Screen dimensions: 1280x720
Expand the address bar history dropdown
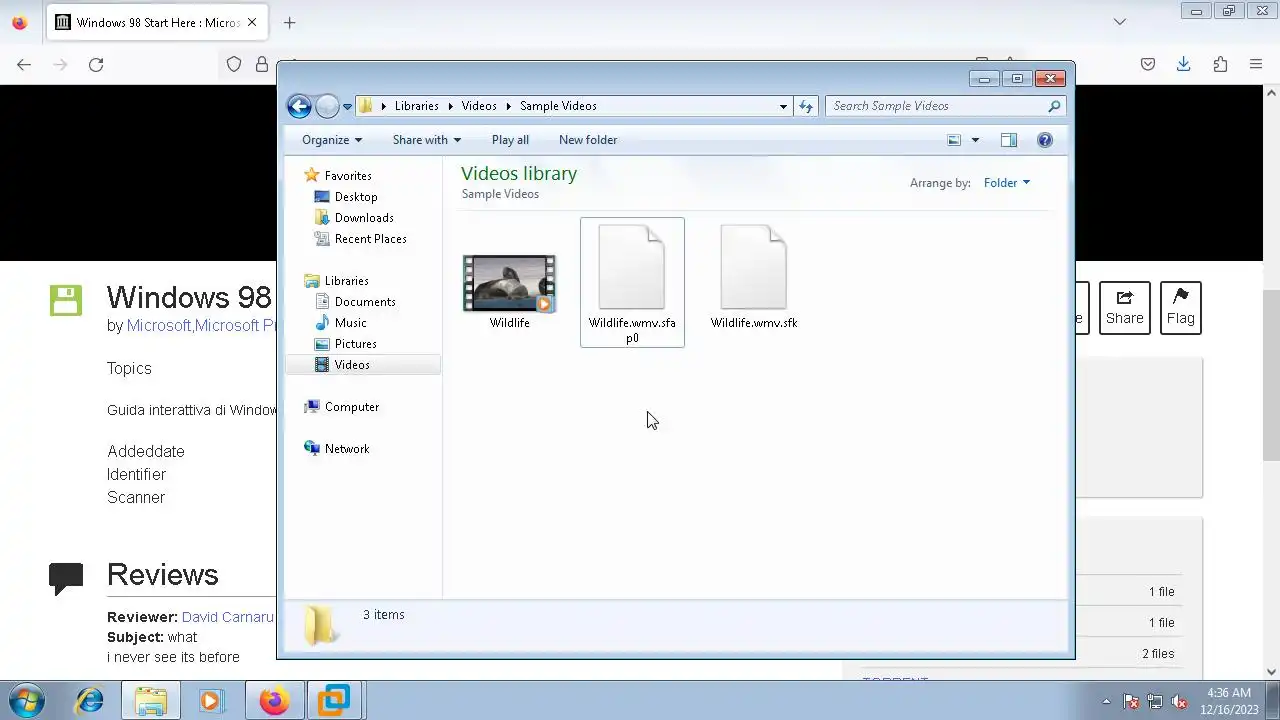783,106
